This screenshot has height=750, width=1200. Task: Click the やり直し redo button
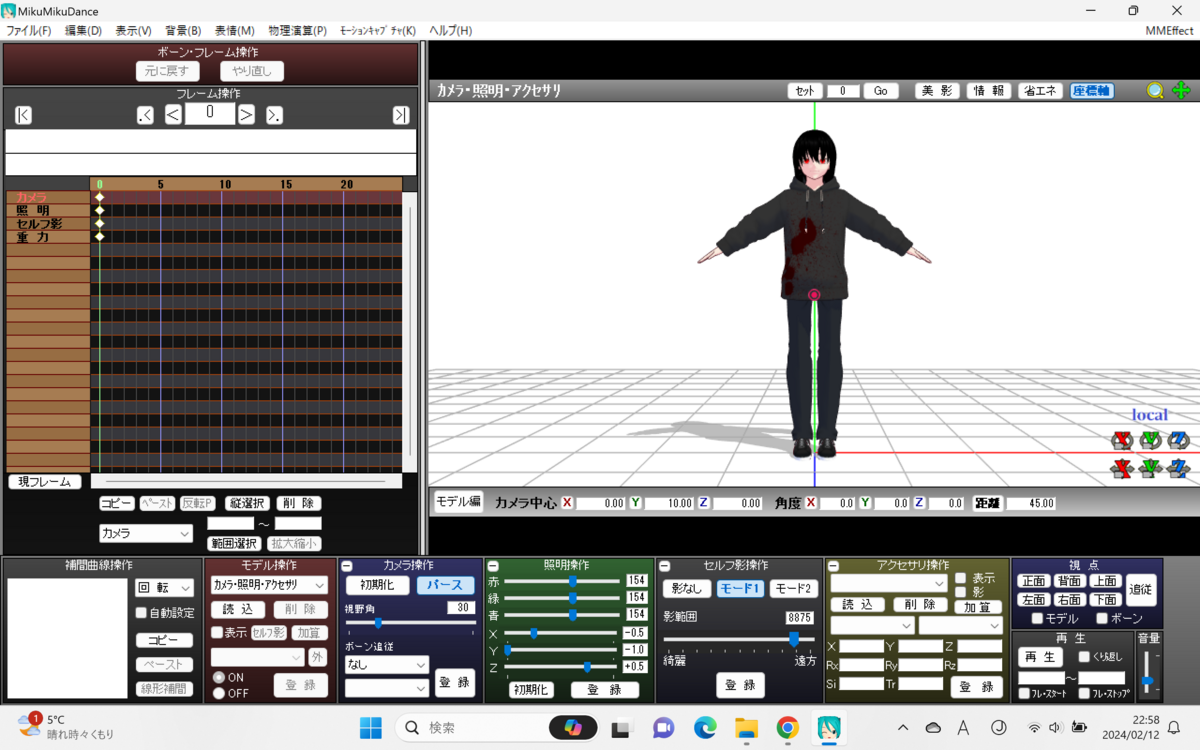(x=252, y=71)
